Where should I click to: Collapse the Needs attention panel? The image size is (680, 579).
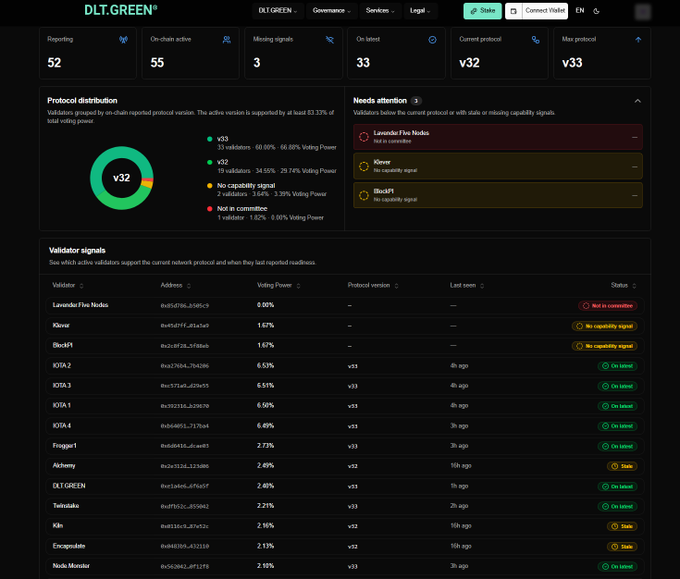tap(638, 101)
